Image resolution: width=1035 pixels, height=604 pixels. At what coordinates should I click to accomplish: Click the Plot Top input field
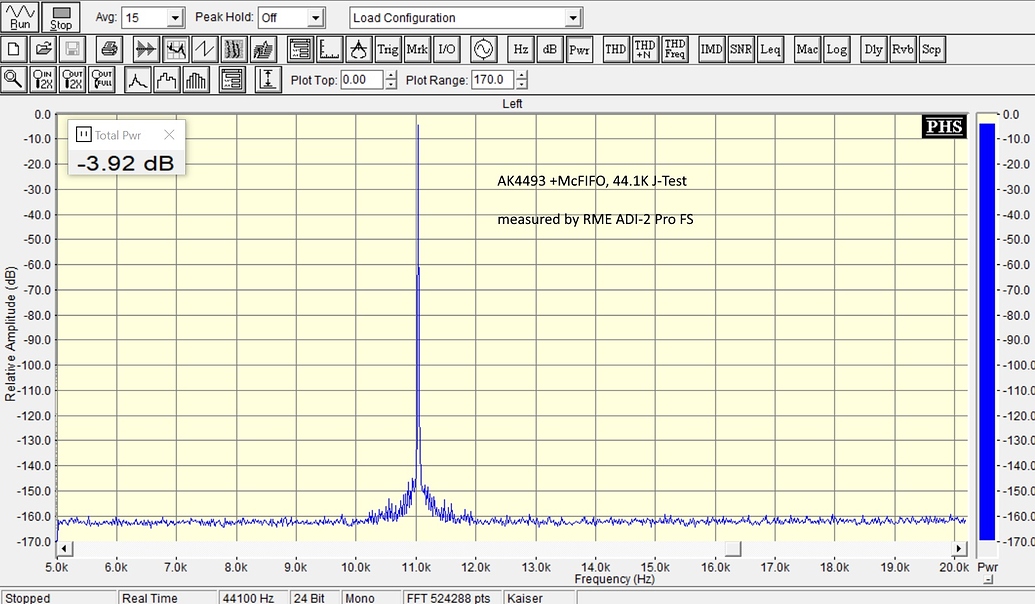pyautogui.click(x=361, y=80)
